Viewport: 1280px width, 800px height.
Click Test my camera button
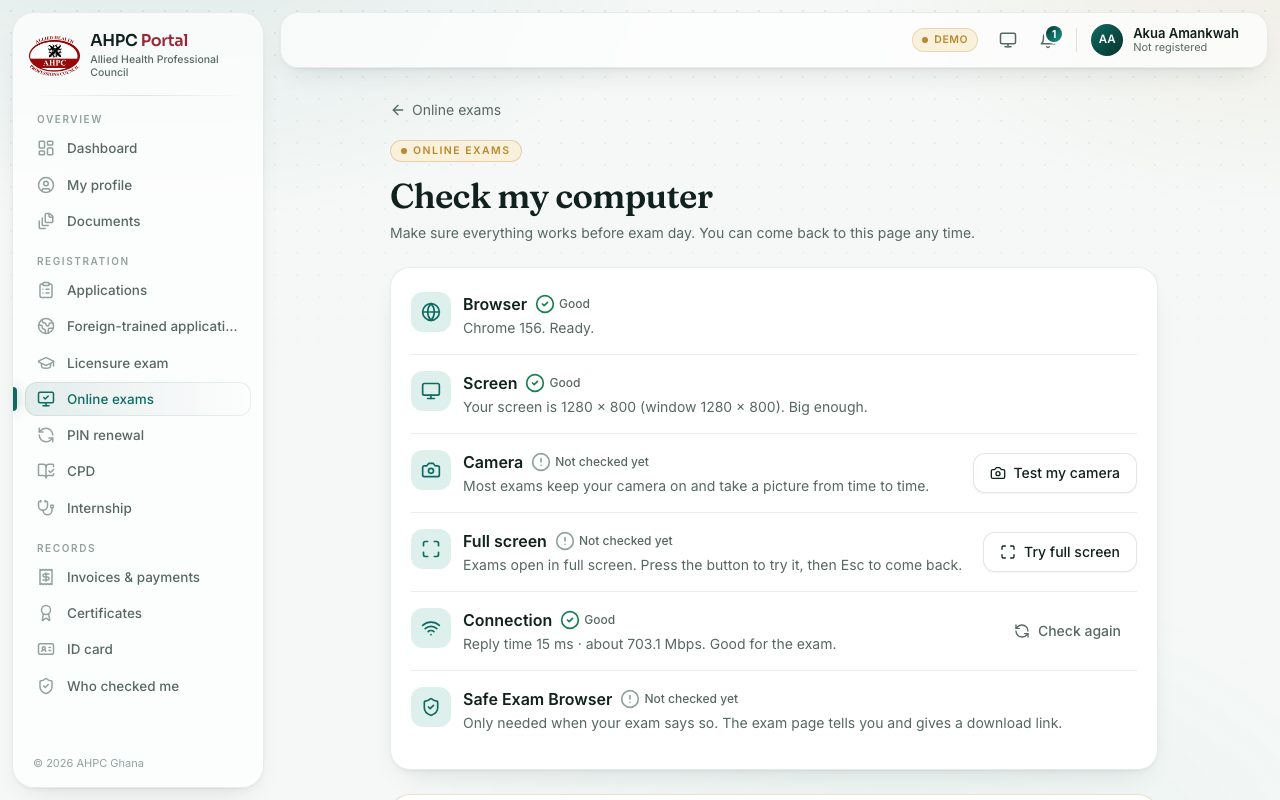pos(1055,473)
